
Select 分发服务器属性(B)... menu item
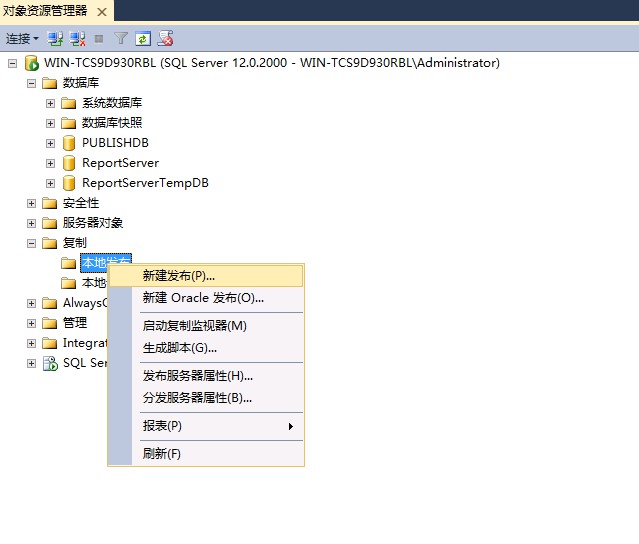coord(197,397)
